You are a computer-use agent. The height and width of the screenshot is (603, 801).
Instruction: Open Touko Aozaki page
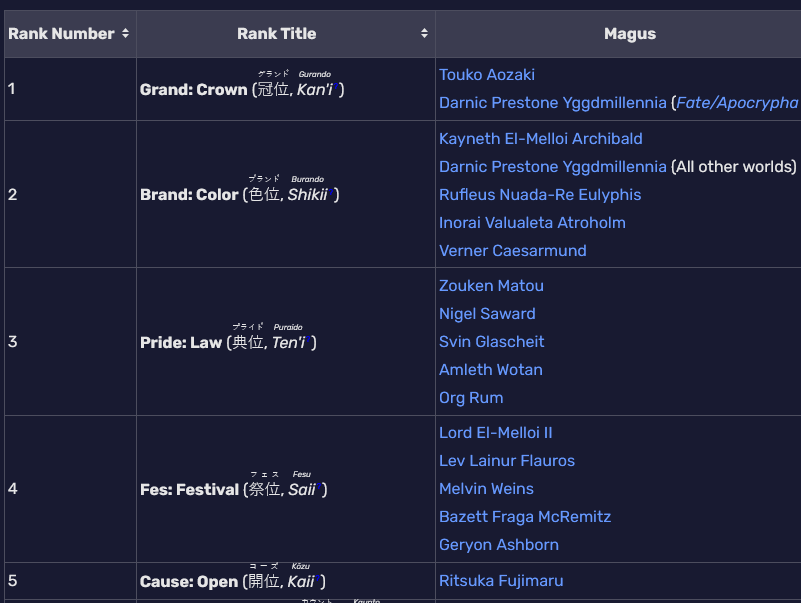click(x=487, y=75)
